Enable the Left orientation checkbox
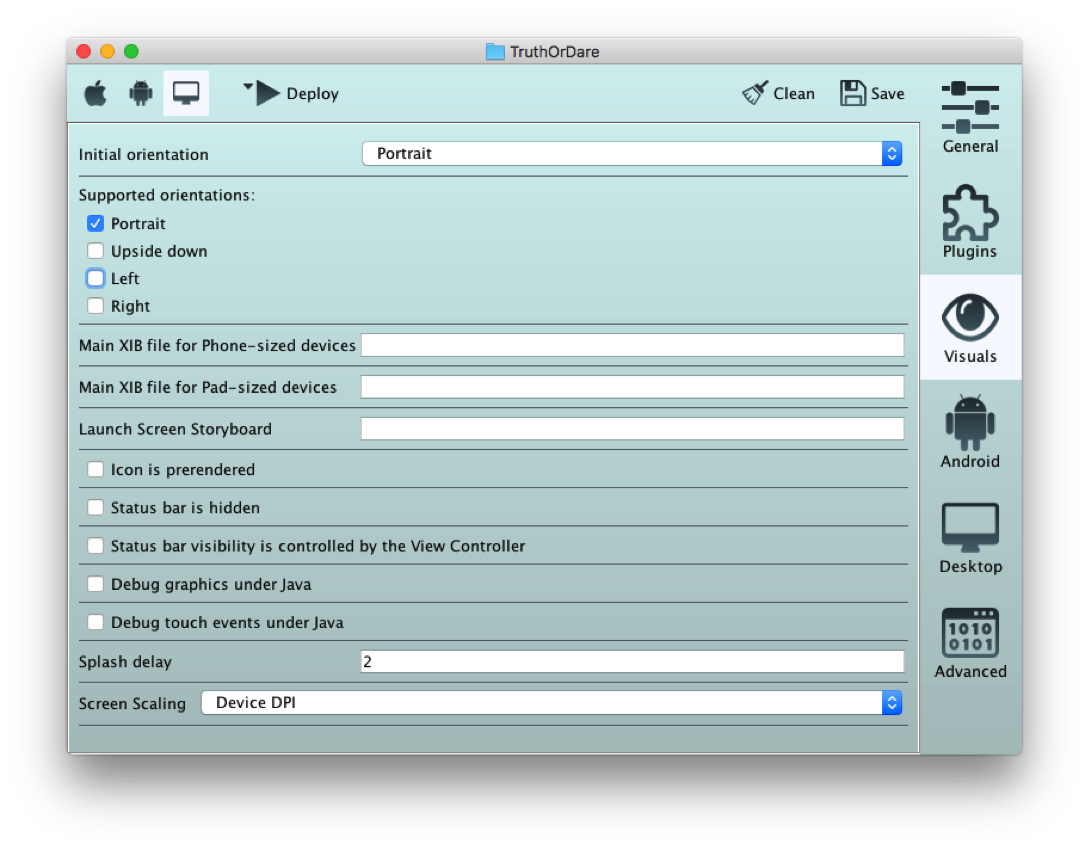 click(95, 278)
